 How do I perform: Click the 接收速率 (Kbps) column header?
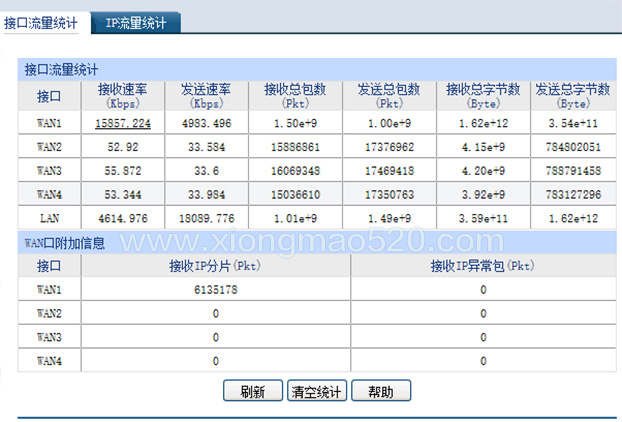click(x=123, y=96)
